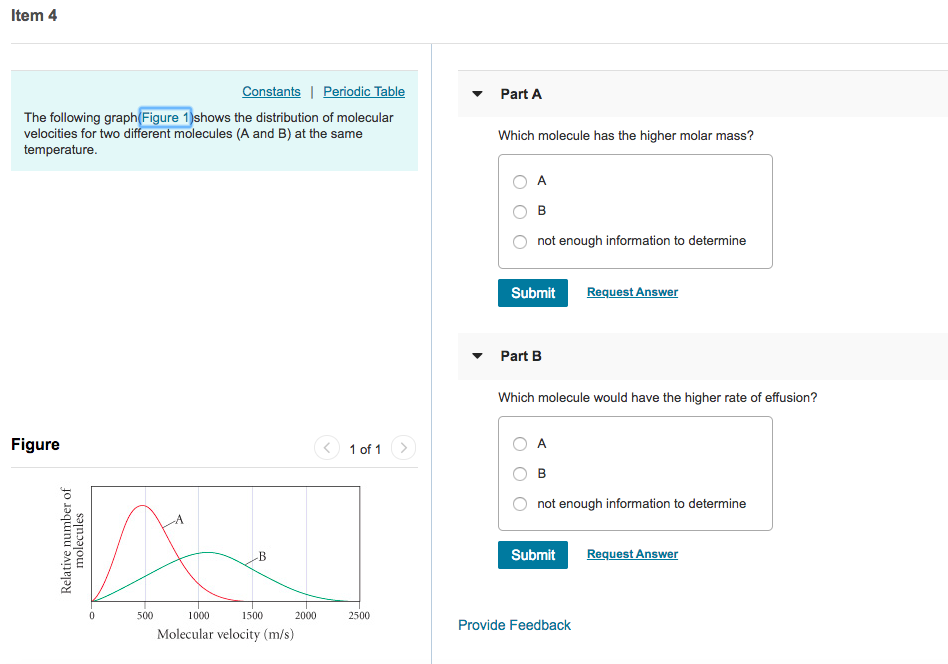The height and width of the screenshot is (664, 948).
Task: Choose 'not enough information' in Part B
Action: 520,503
